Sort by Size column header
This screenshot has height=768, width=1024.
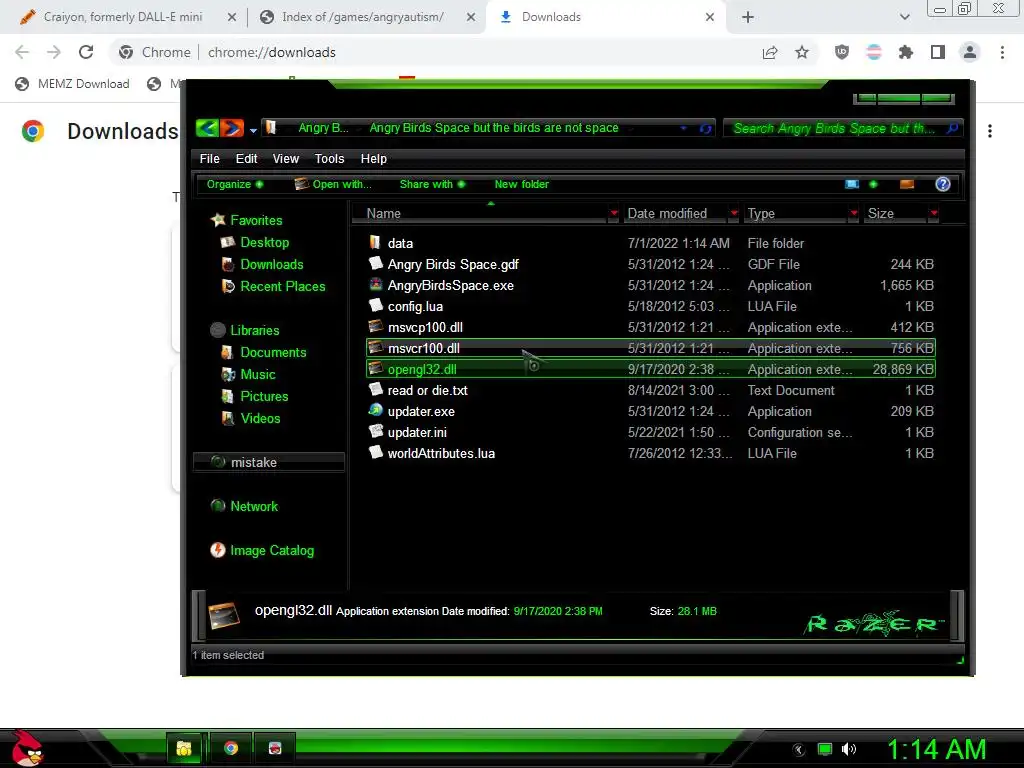tap(896, 214)
